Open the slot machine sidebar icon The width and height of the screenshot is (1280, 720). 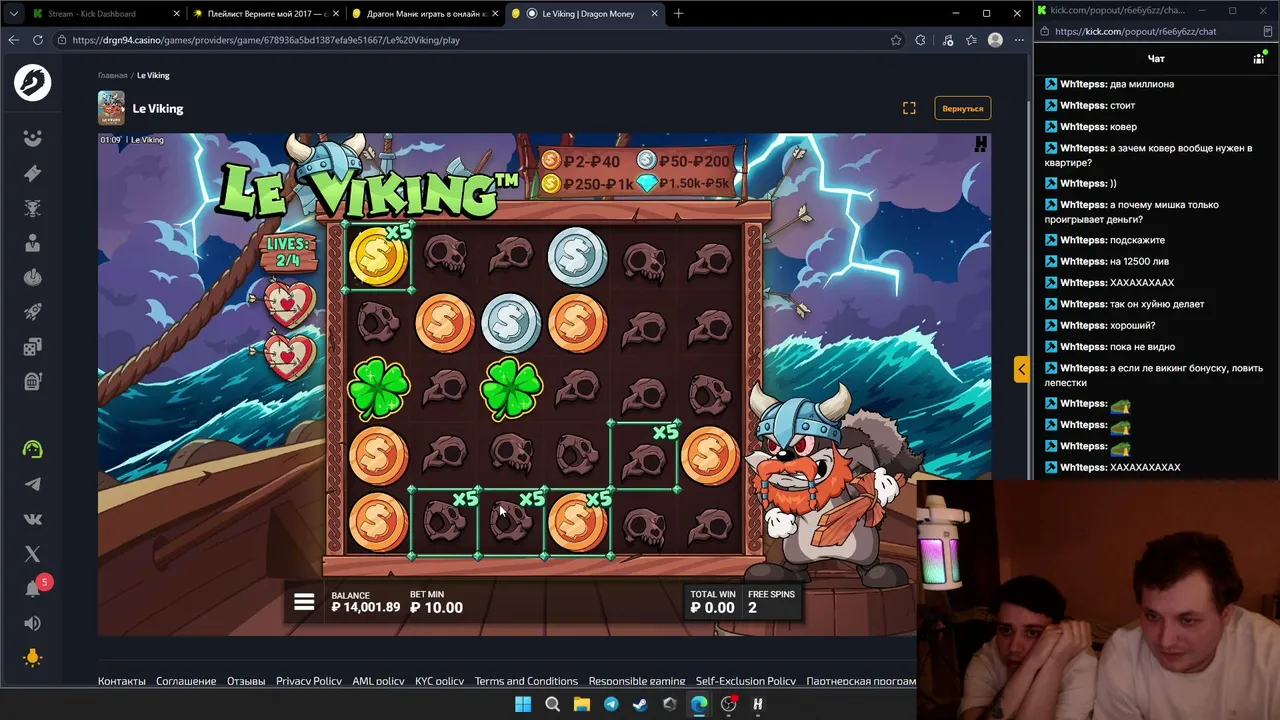click(32, 381)
